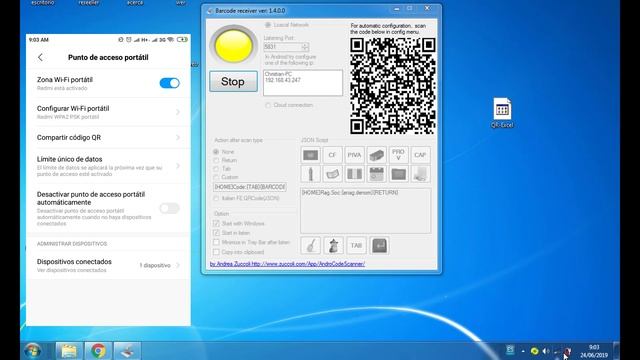Click the PROV button in JSON Script
Viewport: 640px width, 360px height.
398,155
